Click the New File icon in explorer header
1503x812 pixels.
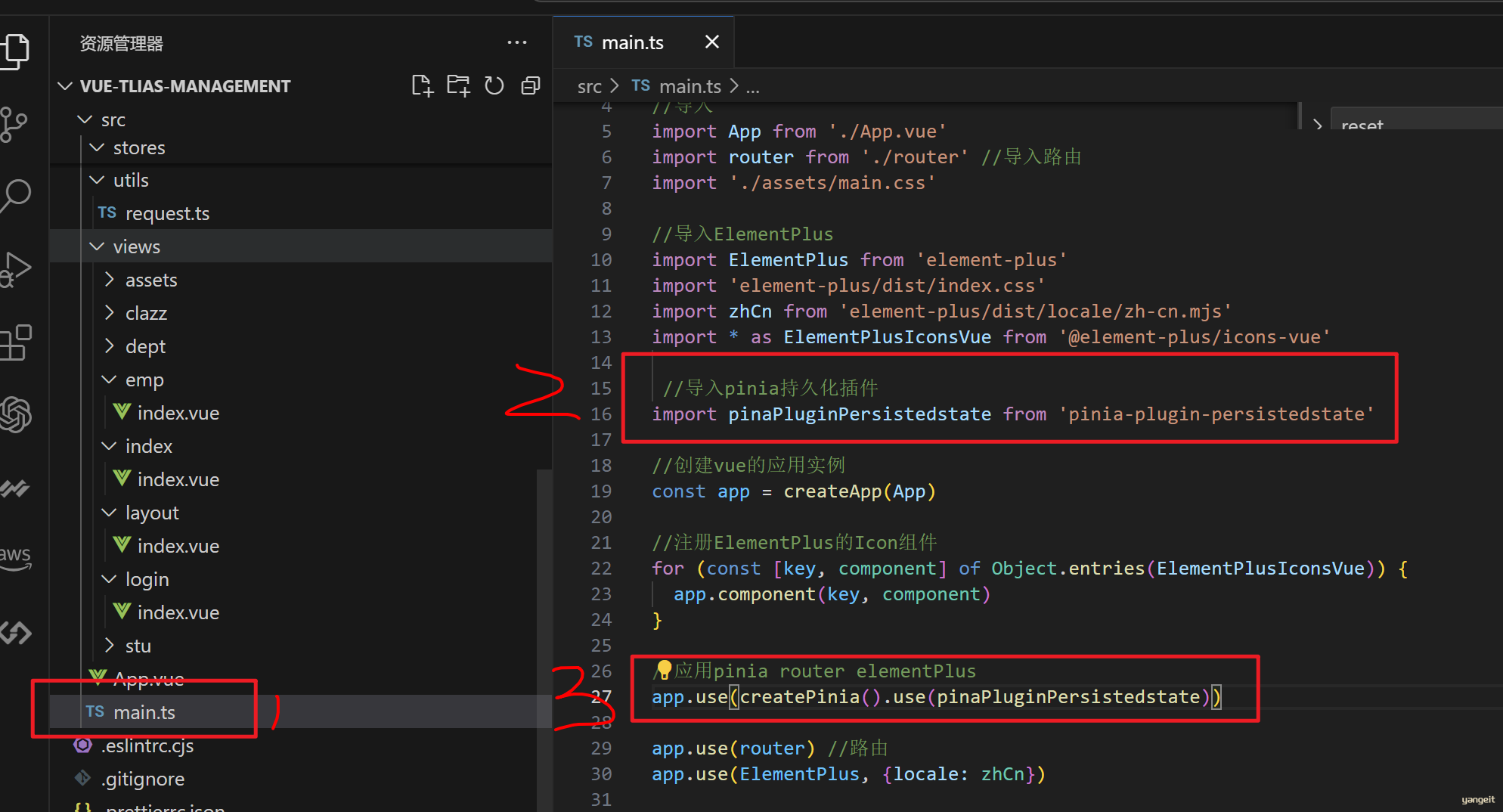tap(422, 86)
